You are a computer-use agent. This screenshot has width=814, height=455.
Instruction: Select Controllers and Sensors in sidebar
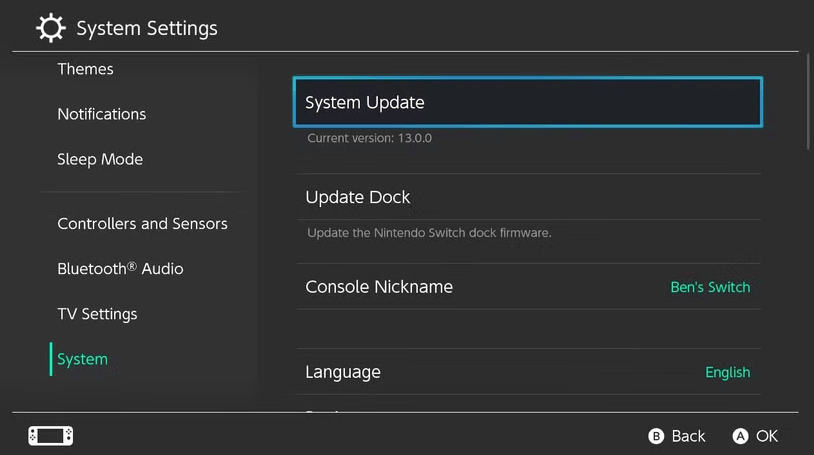tap(142, 224)
